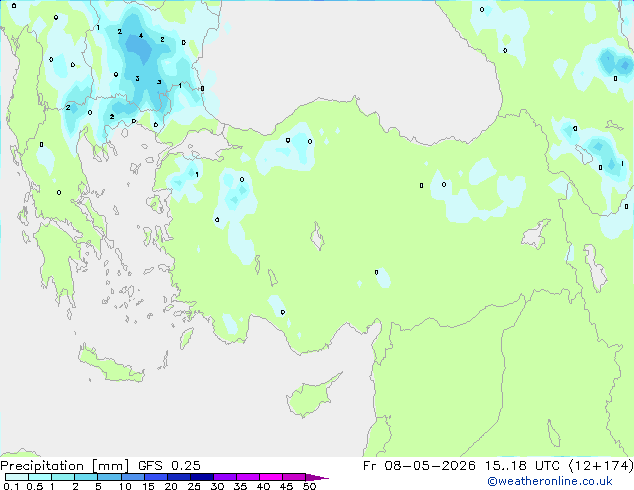Click the 'GFS 0.25' model label
This screenshot has width=634, height=490.
169,466
